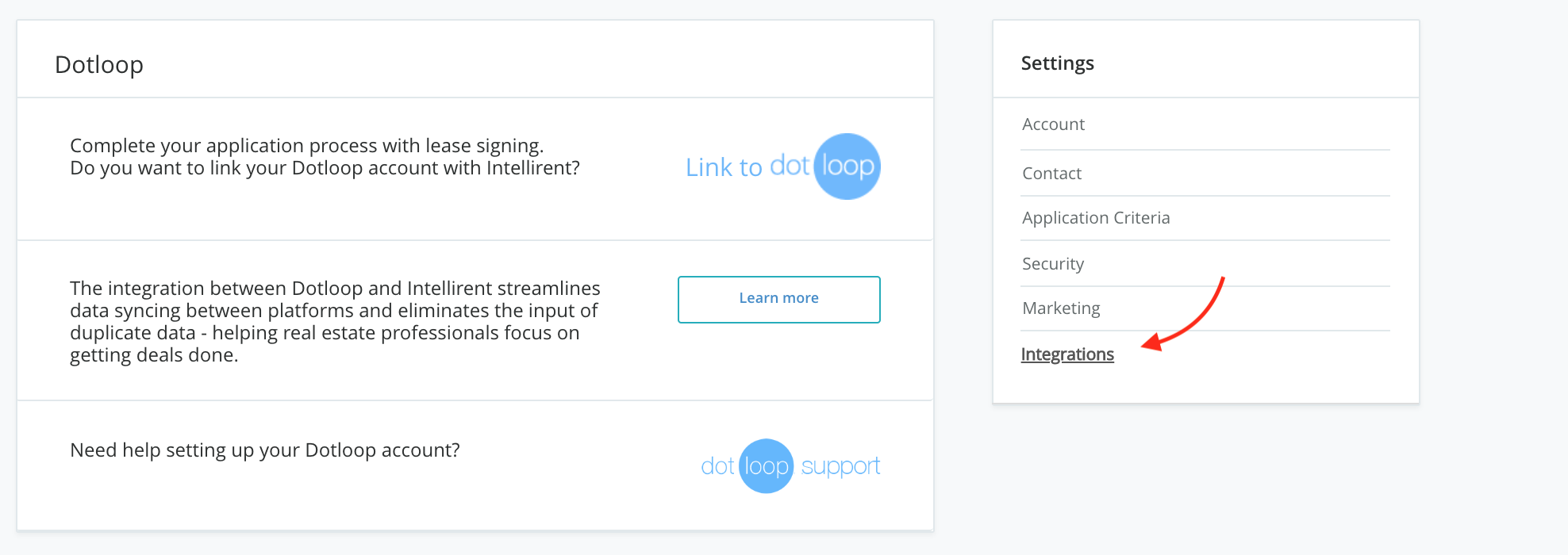Click the Settings panel heading
The height and width of the screenshot is (555, 1568).
coord(1057,63)
